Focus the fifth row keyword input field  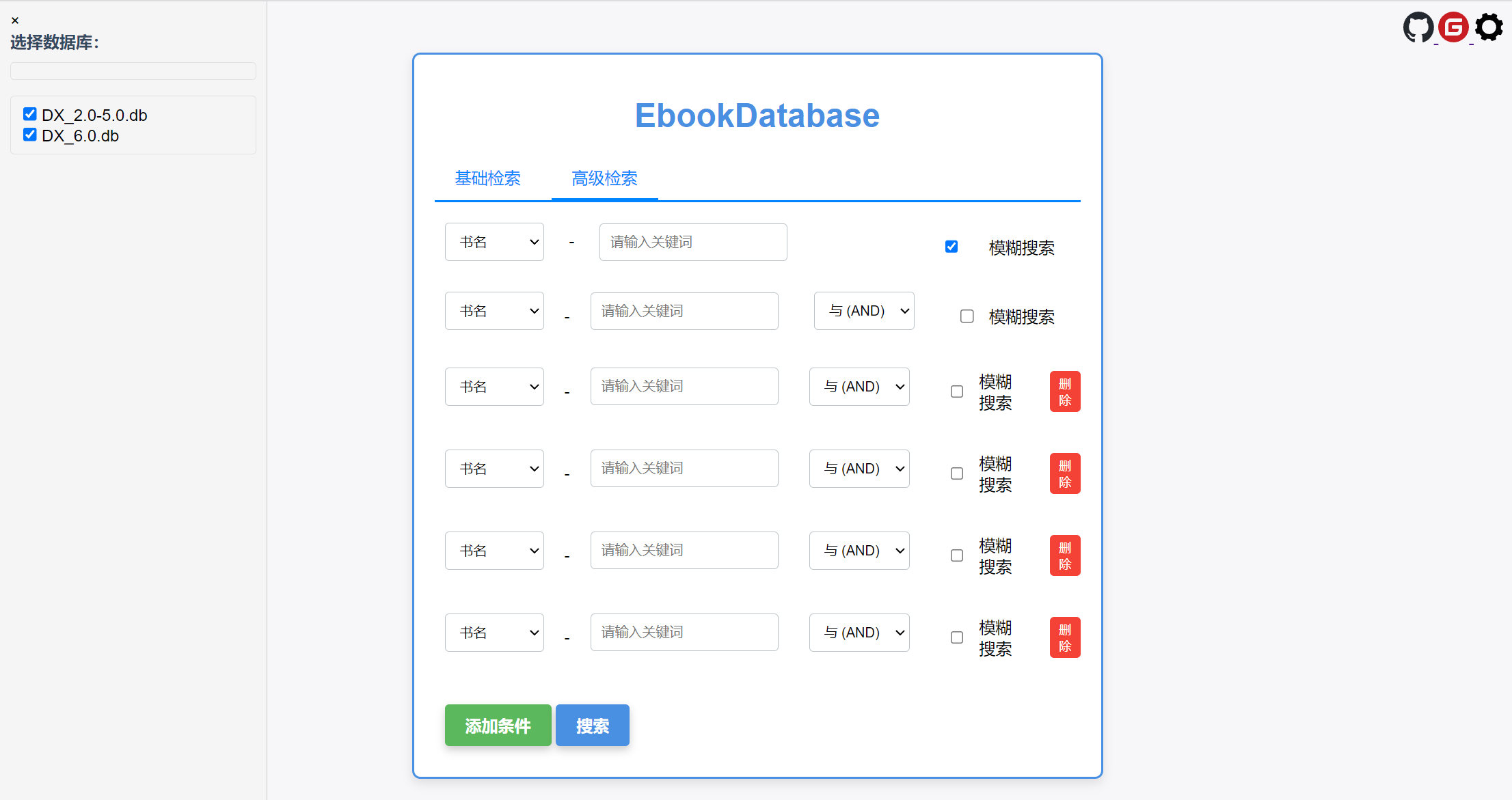point(684,550)
